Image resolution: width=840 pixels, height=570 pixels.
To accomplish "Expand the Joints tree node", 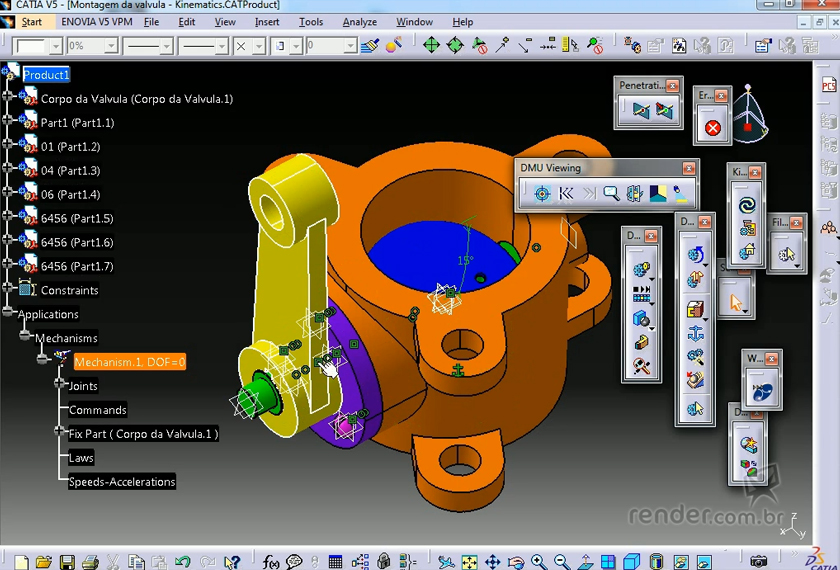I will [x=58, y=385].
